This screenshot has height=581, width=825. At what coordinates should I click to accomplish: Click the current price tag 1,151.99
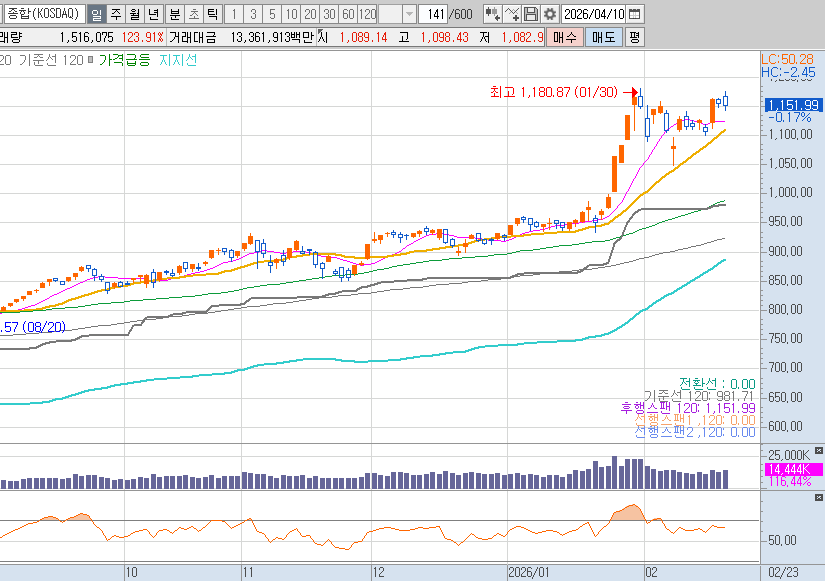793,105
